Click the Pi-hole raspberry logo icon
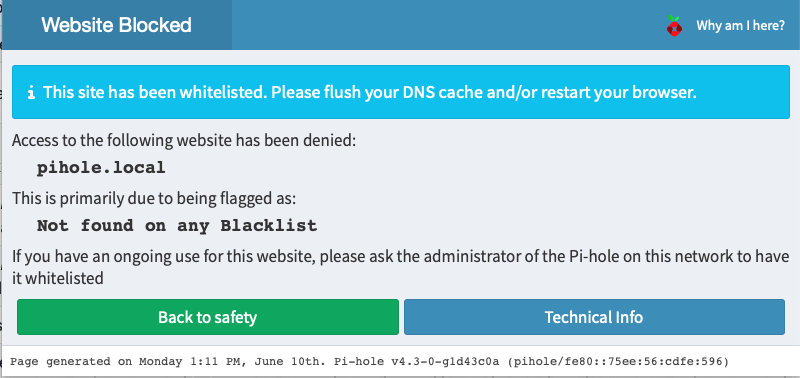 click(x=674, y=26)
